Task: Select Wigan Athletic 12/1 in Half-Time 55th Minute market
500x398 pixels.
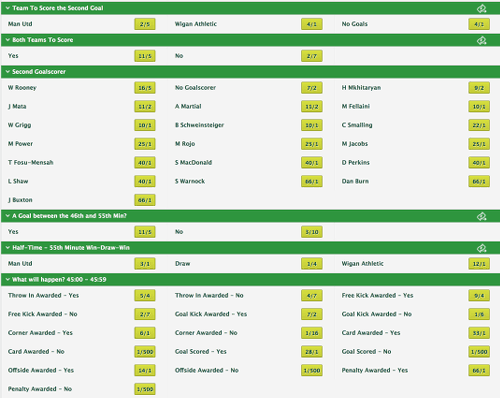Action: [479, 264]
